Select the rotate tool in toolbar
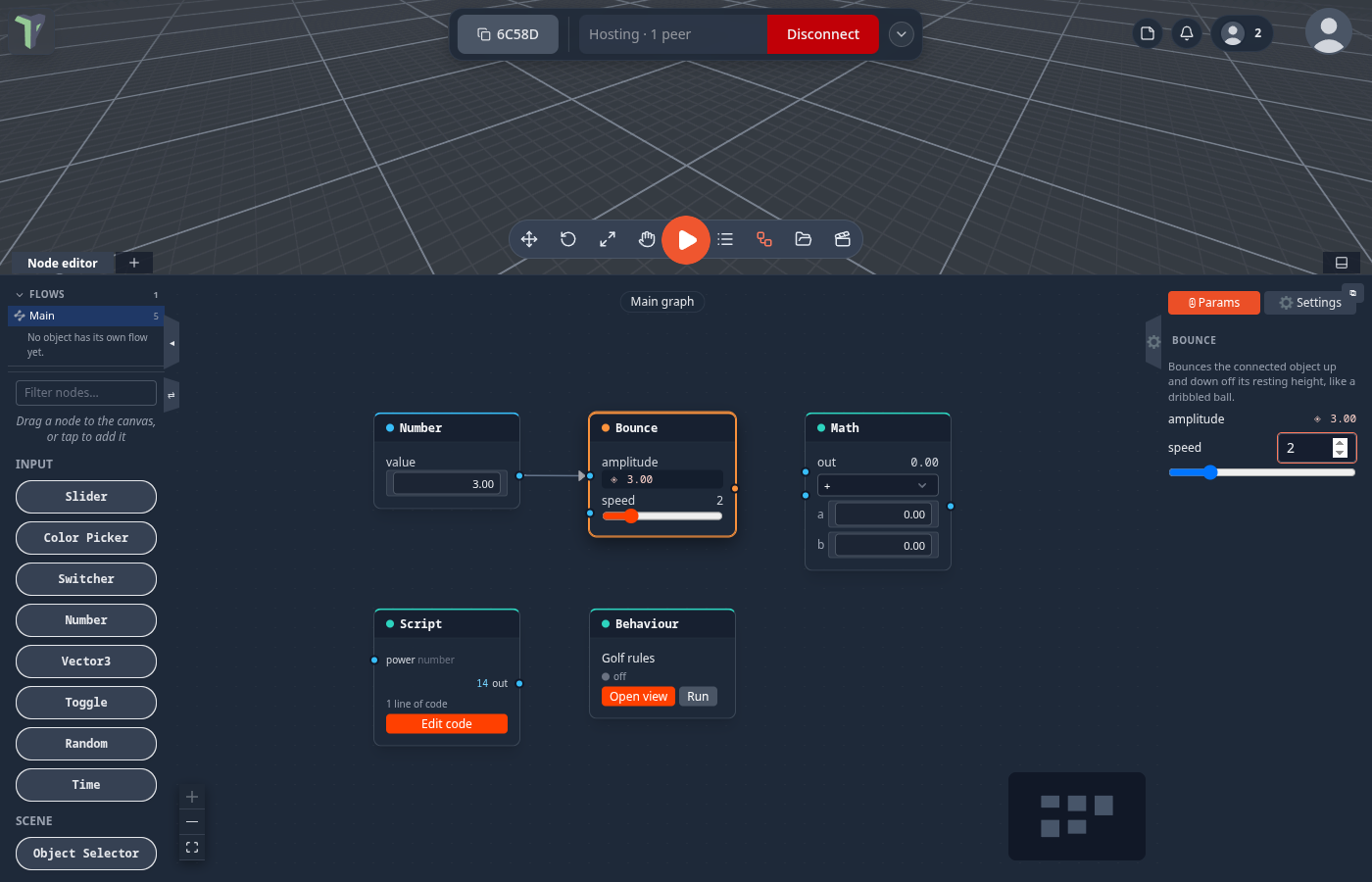1372x882 pixels. pyautogui.click(x=568, y=239)
